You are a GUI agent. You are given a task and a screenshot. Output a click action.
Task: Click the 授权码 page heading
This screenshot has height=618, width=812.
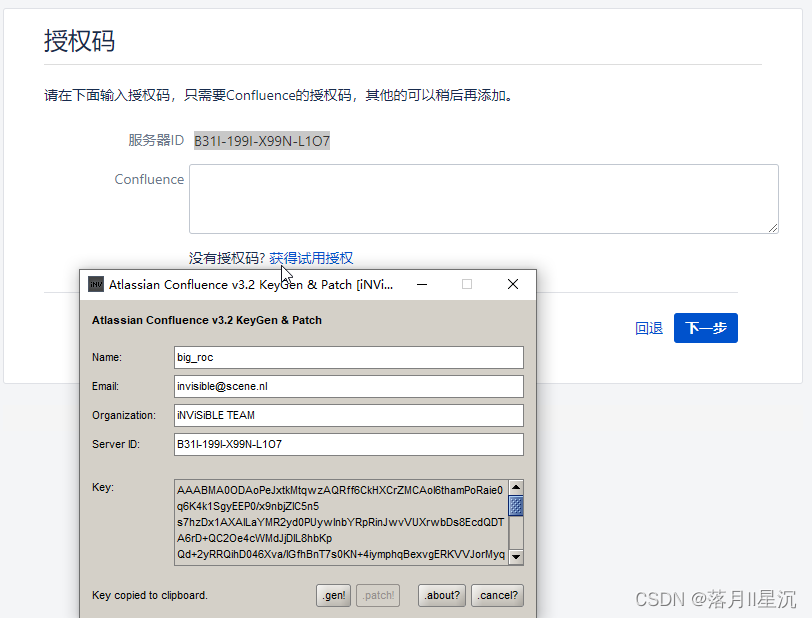(79, 41)
